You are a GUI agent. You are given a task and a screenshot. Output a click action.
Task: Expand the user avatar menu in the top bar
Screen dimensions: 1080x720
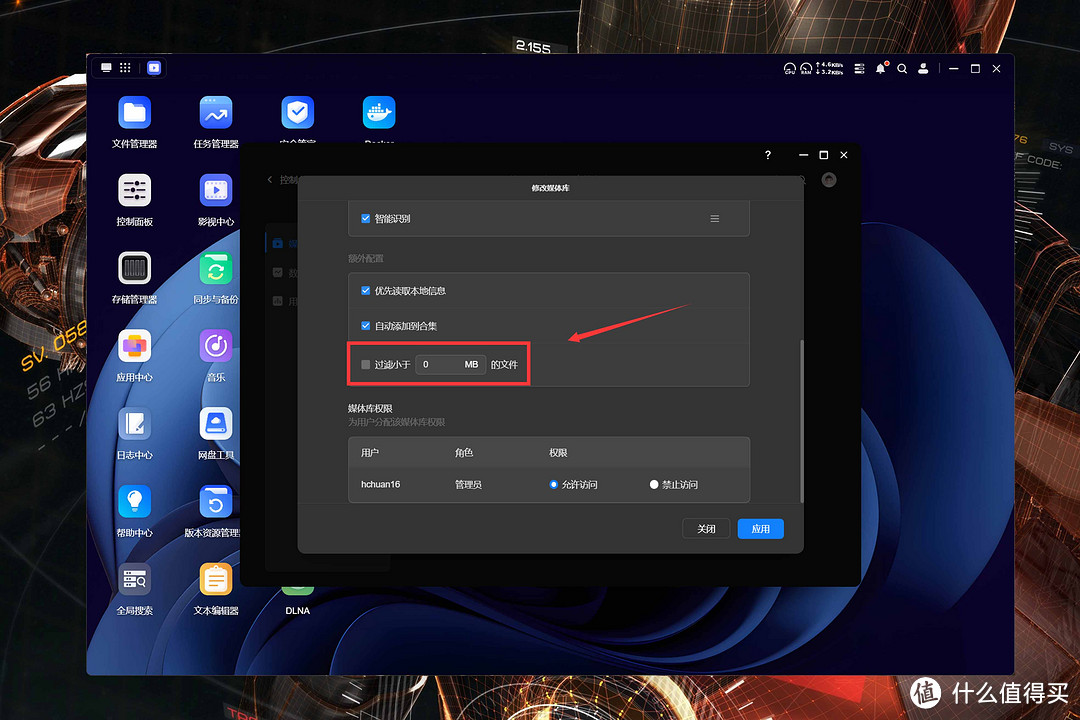coord(922,68)
